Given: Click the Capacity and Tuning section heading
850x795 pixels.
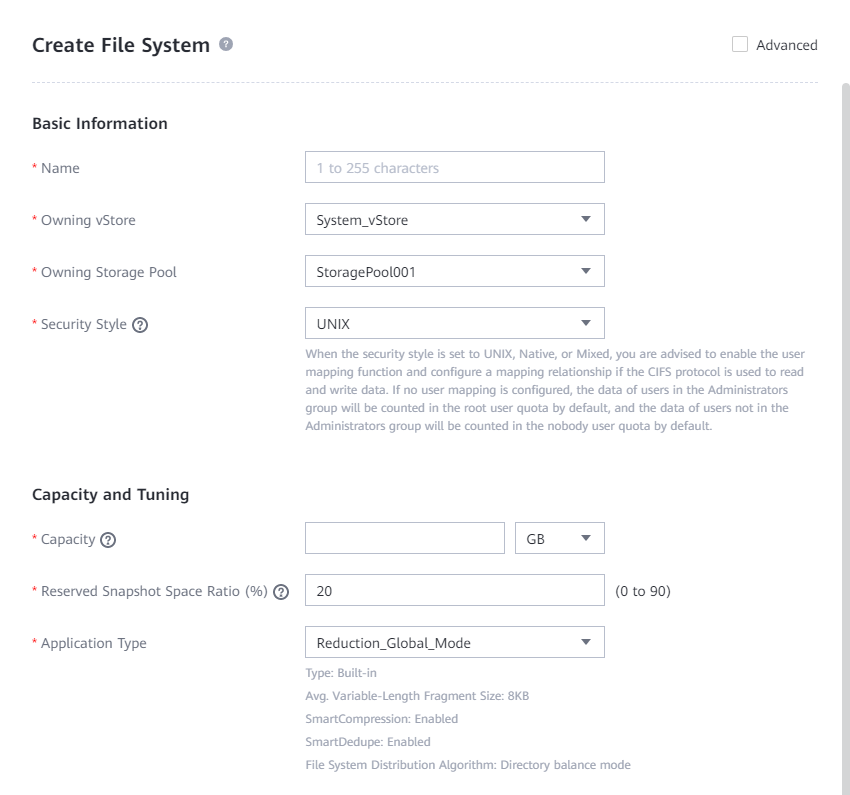Looking at the screenshot, I should (x=111, y=494).
